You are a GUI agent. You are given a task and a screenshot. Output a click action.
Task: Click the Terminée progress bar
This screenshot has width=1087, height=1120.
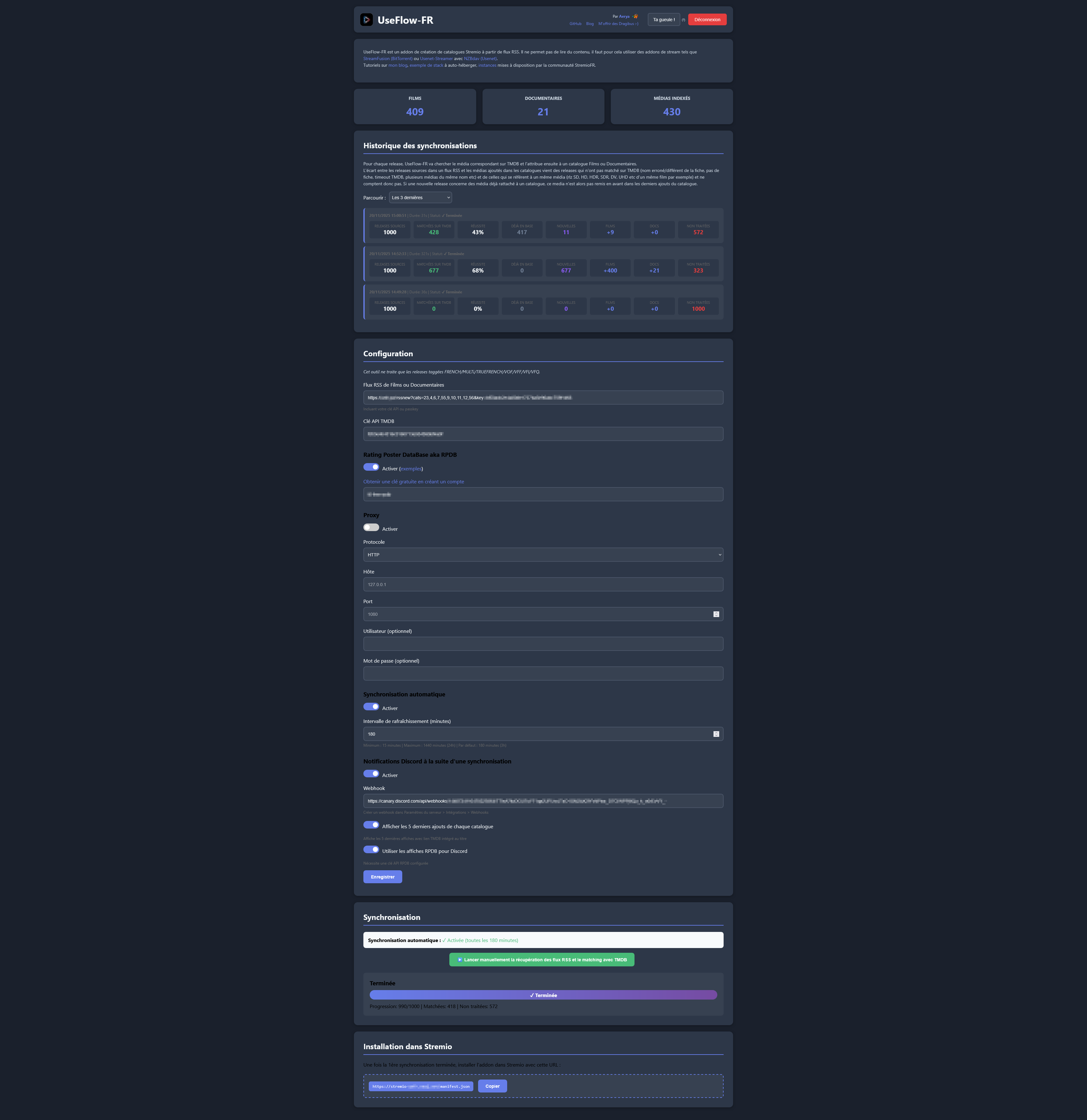[x=543, y=995]
